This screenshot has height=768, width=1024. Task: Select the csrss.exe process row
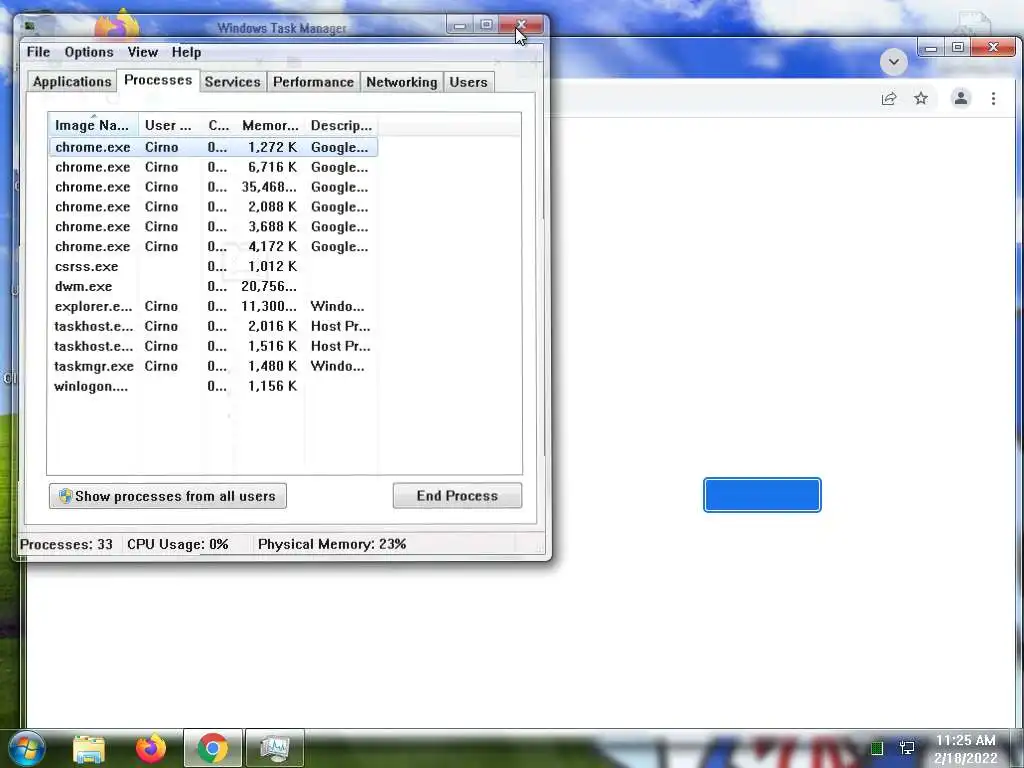tap(213, 266)
